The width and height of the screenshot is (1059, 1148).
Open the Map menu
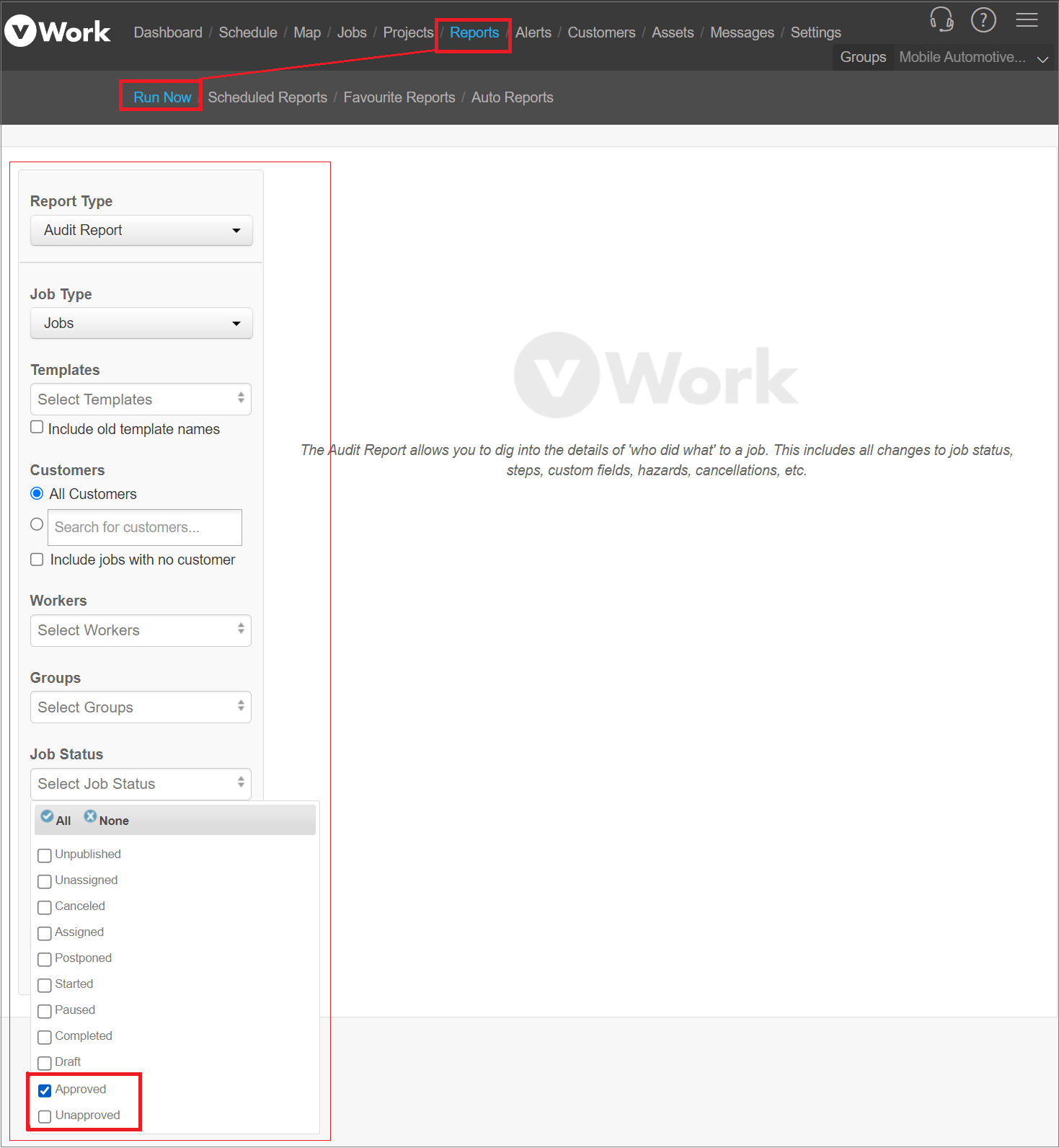307,32
